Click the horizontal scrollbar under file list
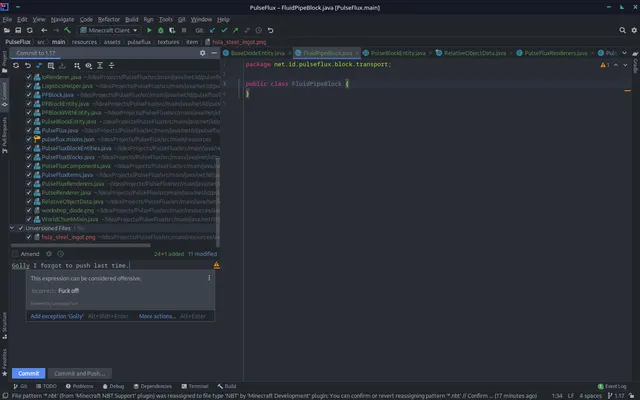The height and width of the screenshot is (400, 640). (x=81, y=245)
